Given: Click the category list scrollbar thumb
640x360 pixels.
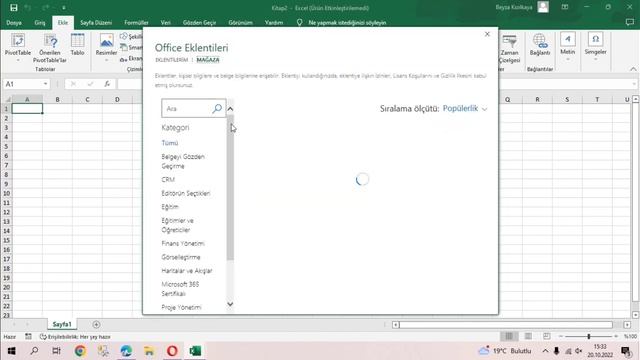Looking at the screenshot, I should pos(231,188).
